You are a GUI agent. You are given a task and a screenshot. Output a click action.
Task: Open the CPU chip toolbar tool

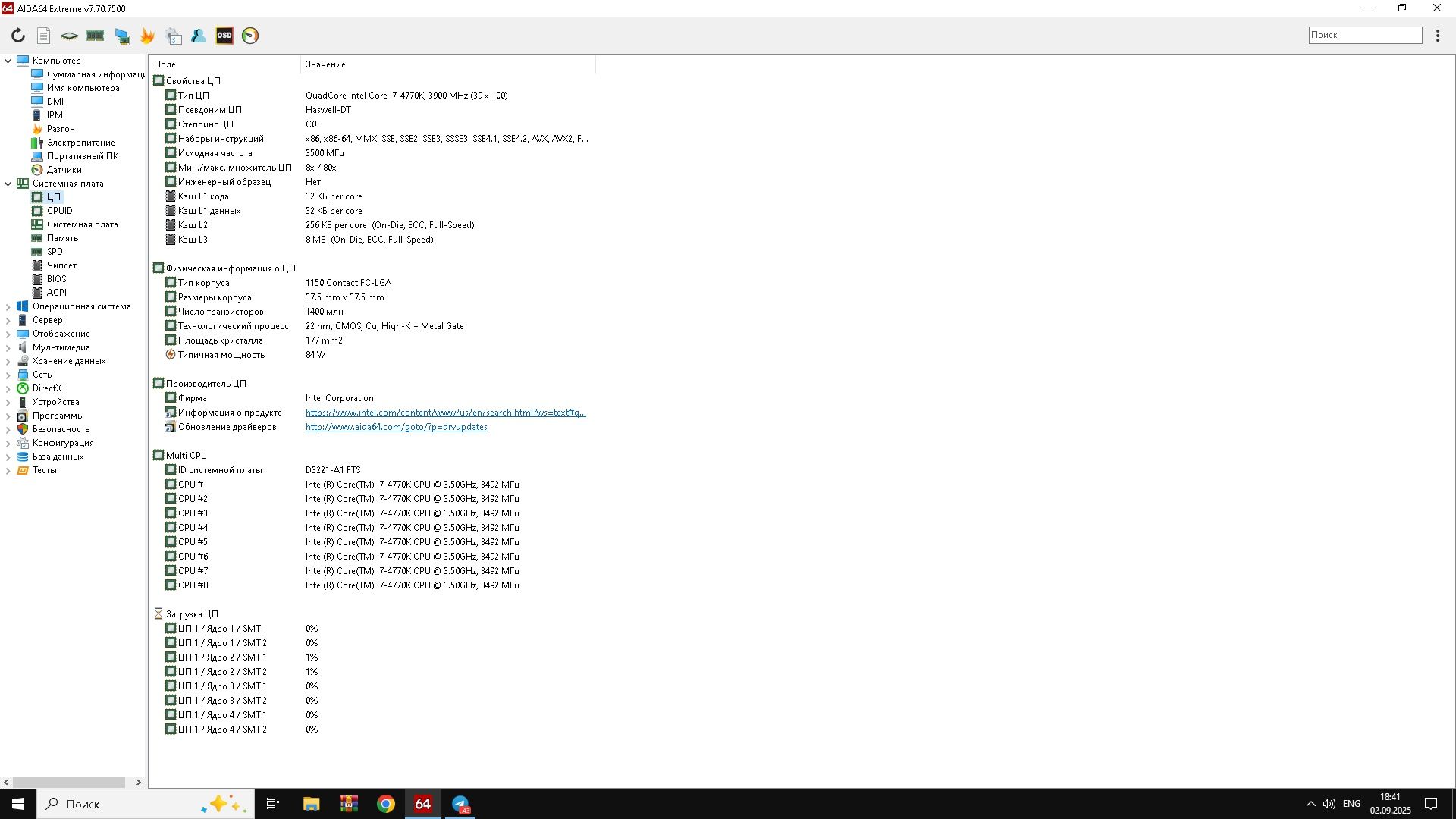point(69,36)
